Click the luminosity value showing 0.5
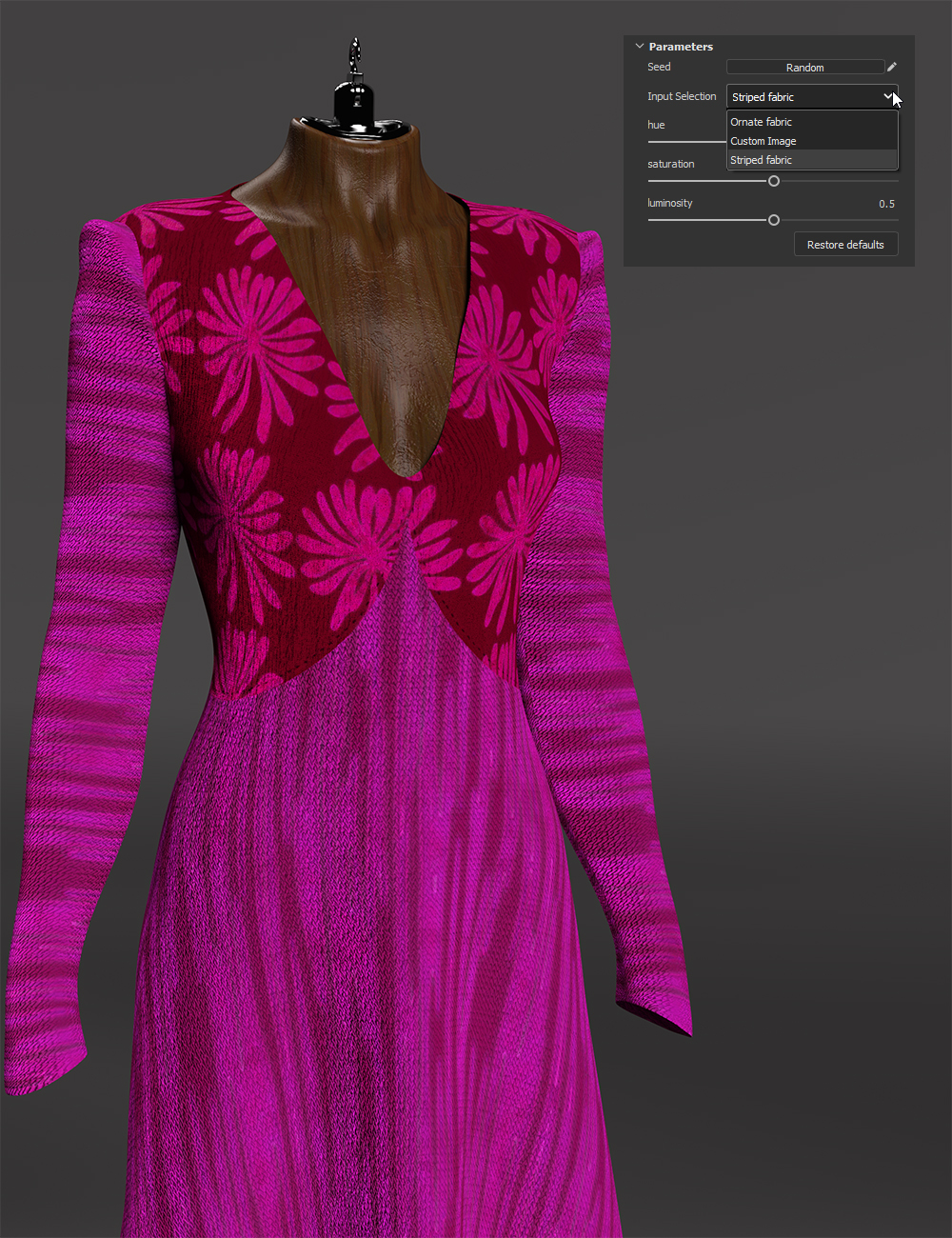This screenshot has height=1238, width=952. (x=886, y=203)
